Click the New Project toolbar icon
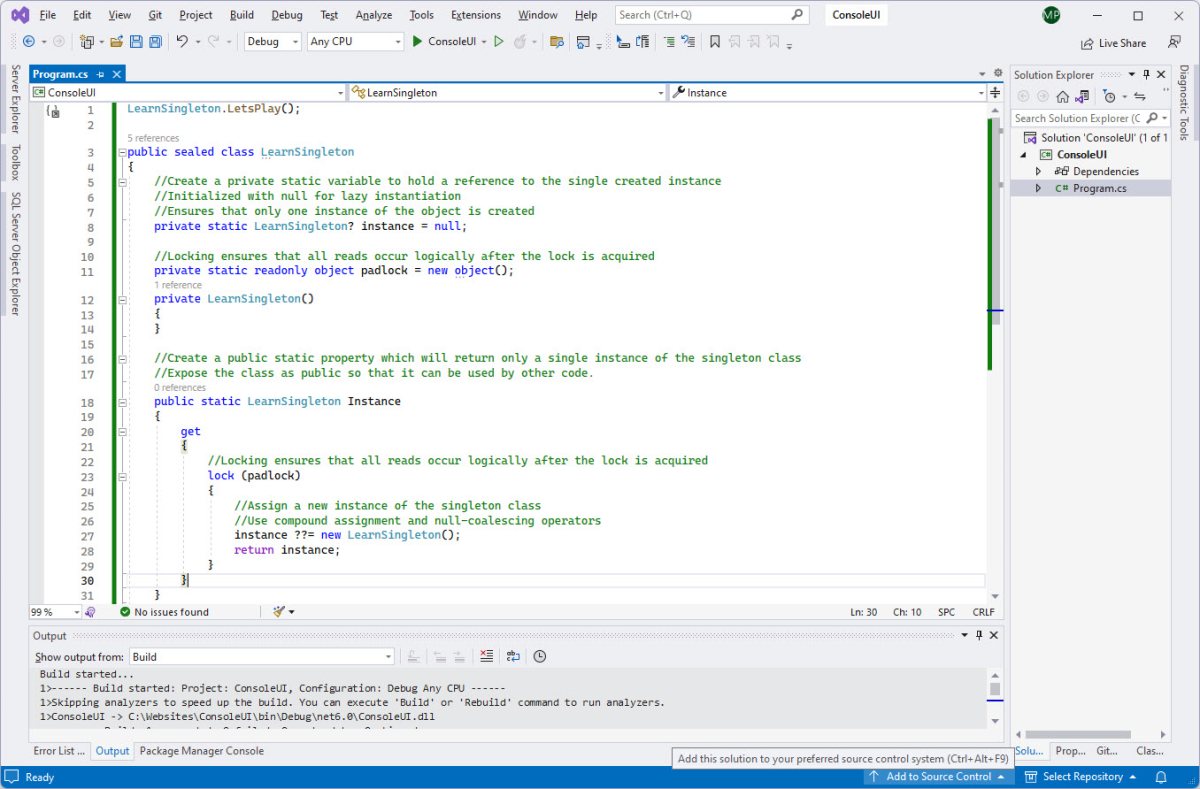 [88, 42]
